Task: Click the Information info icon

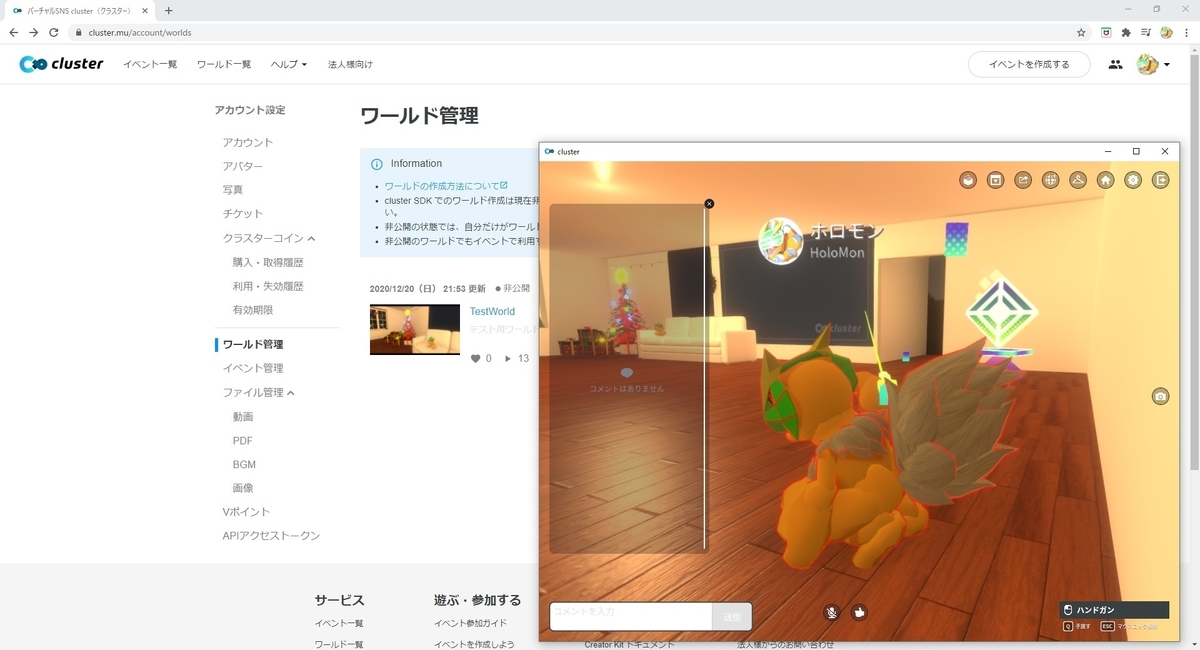Action: point(377,164)
